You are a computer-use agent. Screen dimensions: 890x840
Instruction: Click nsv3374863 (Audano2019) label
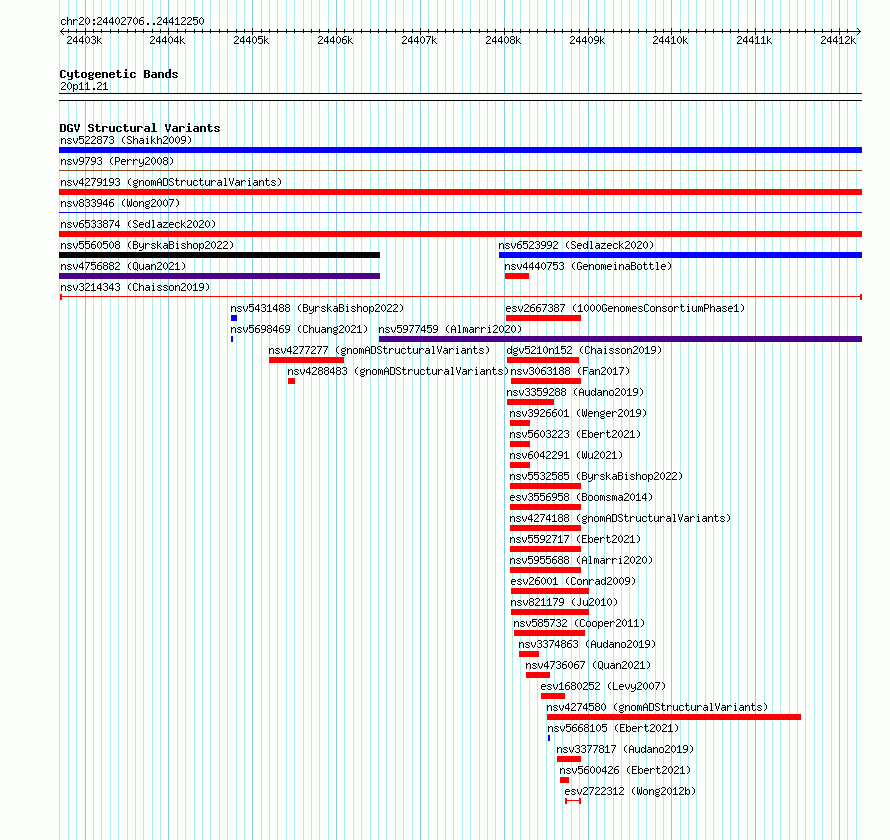click(x=587, y=644)
